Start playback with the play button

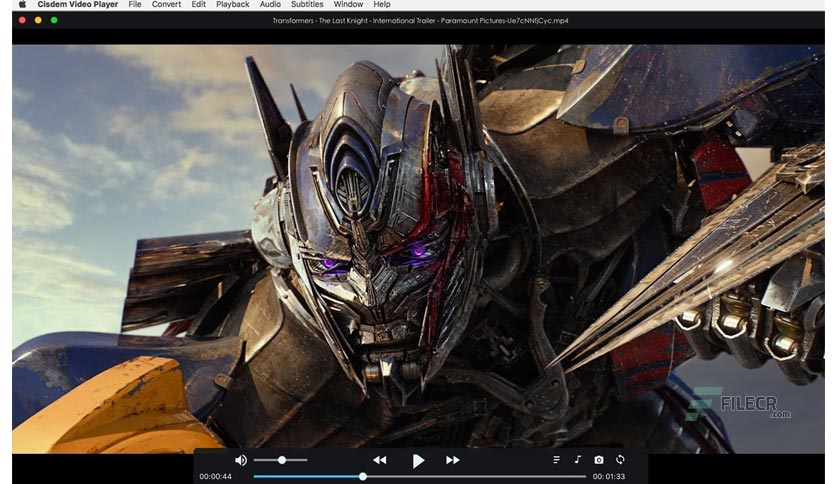pyautogui.click(x=419, y=461)
